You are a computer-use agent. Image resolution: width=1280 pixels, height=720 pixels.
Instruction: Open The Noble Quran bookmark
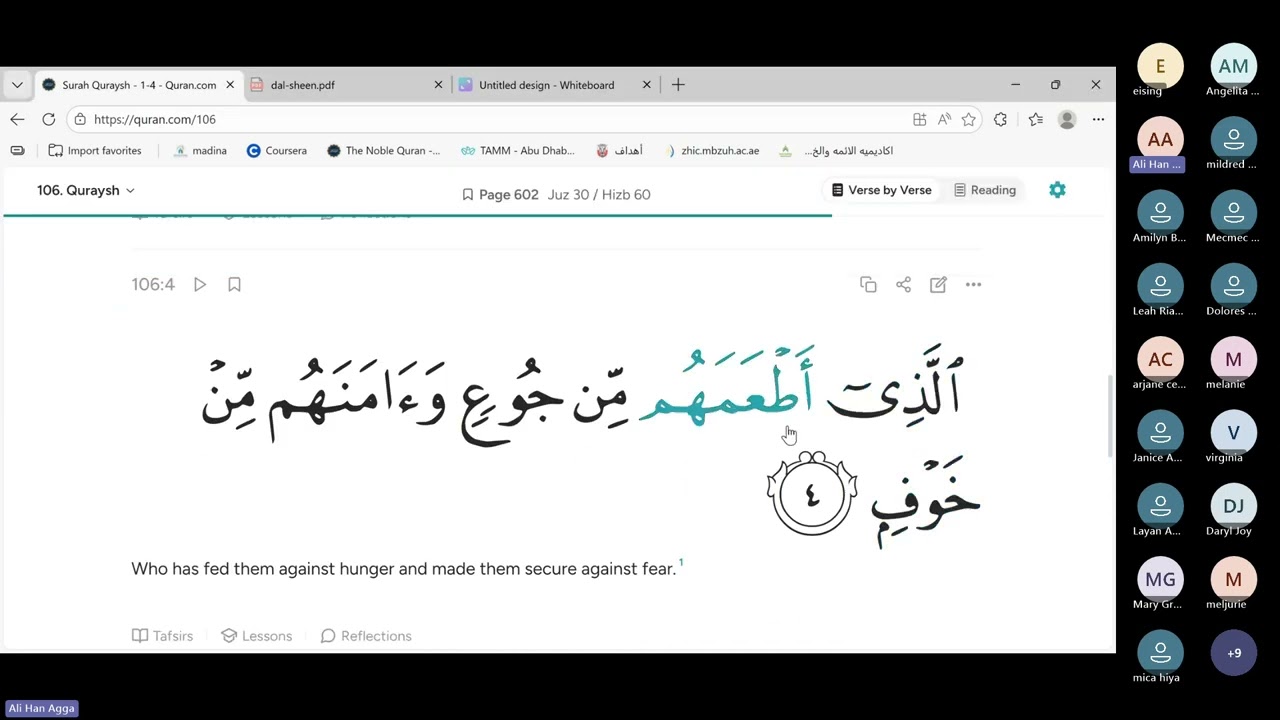tap(383, 151)
